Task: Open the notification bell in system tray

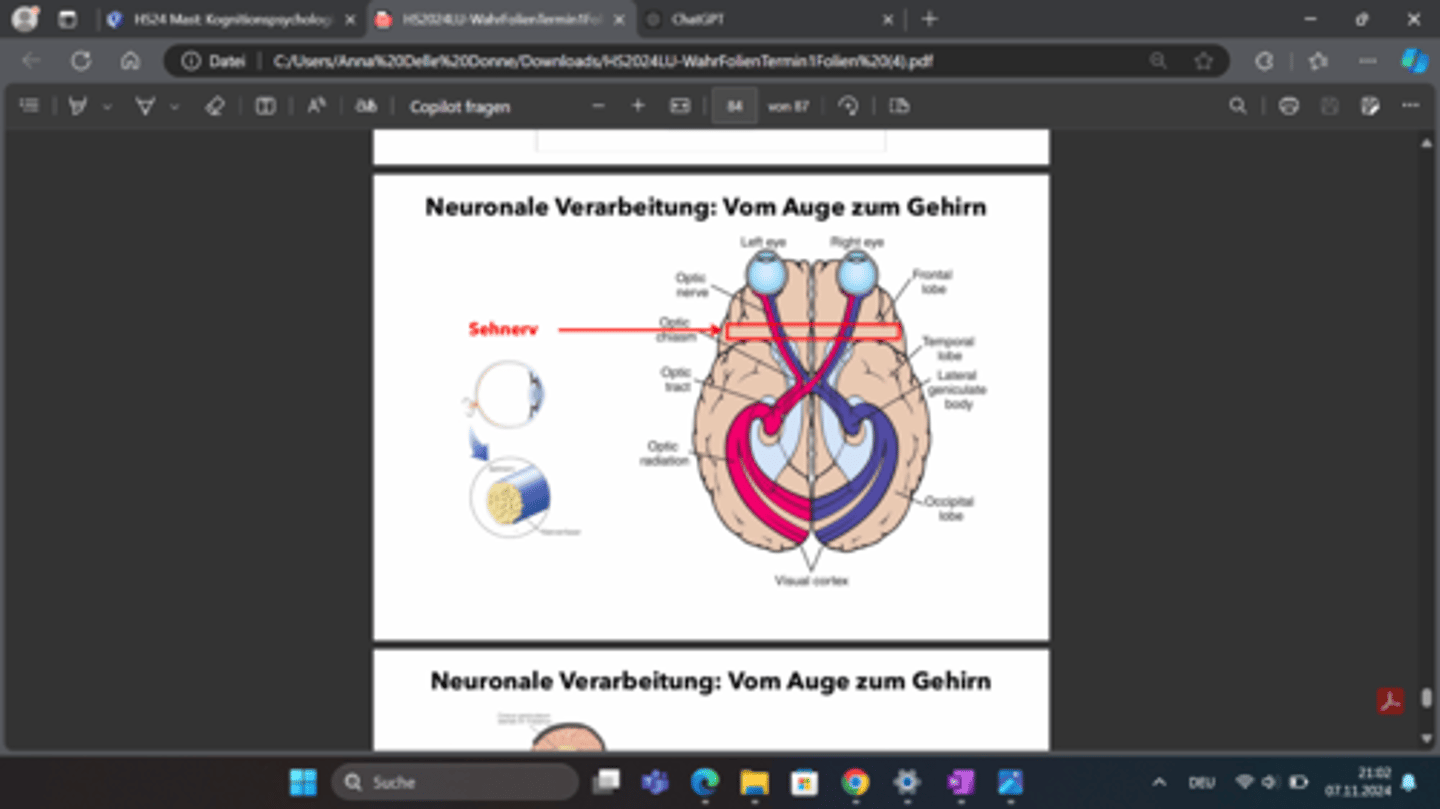Action: click(1409, 782)
